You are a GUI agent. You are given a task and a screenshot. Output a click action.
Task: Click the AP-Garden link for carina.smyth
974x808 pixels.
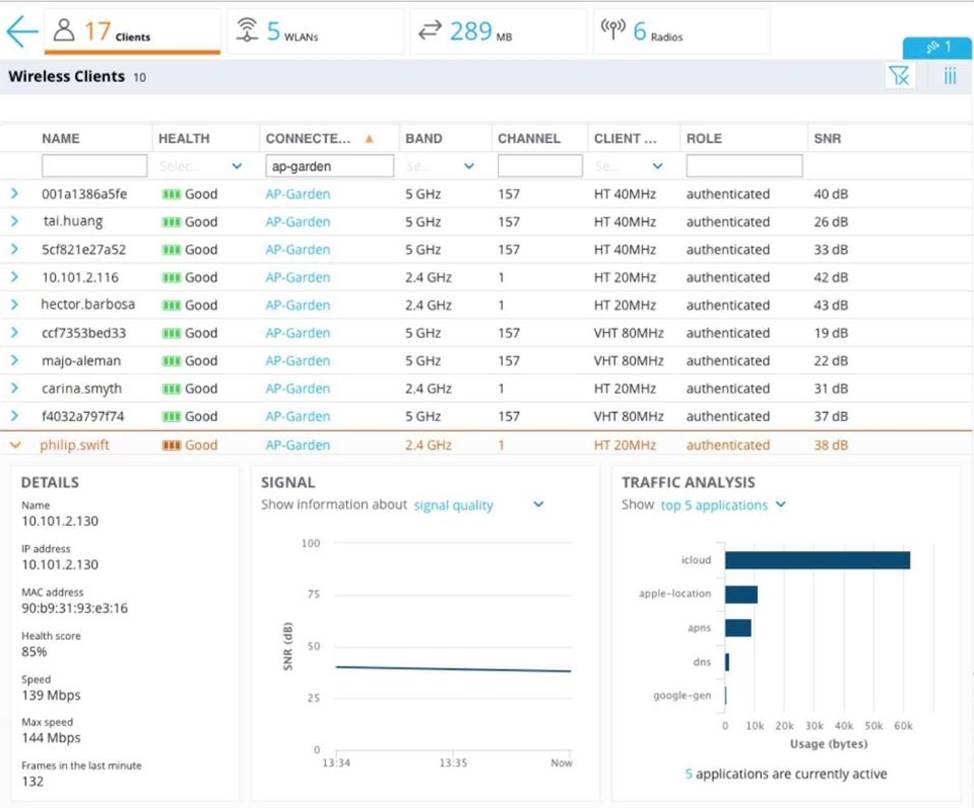coord(297,388)
